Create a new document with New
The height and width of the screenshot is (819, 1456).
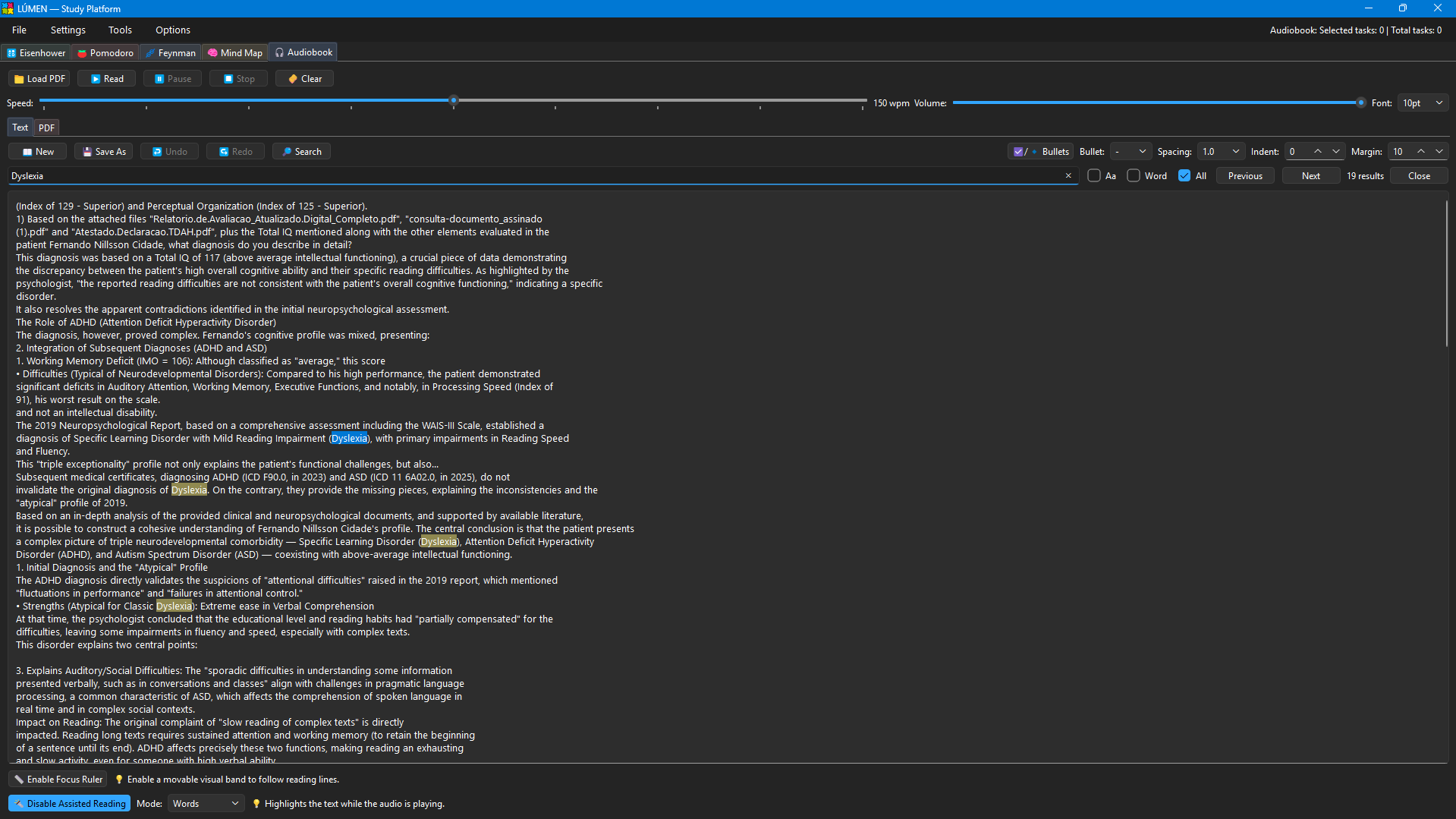[38, 152]
